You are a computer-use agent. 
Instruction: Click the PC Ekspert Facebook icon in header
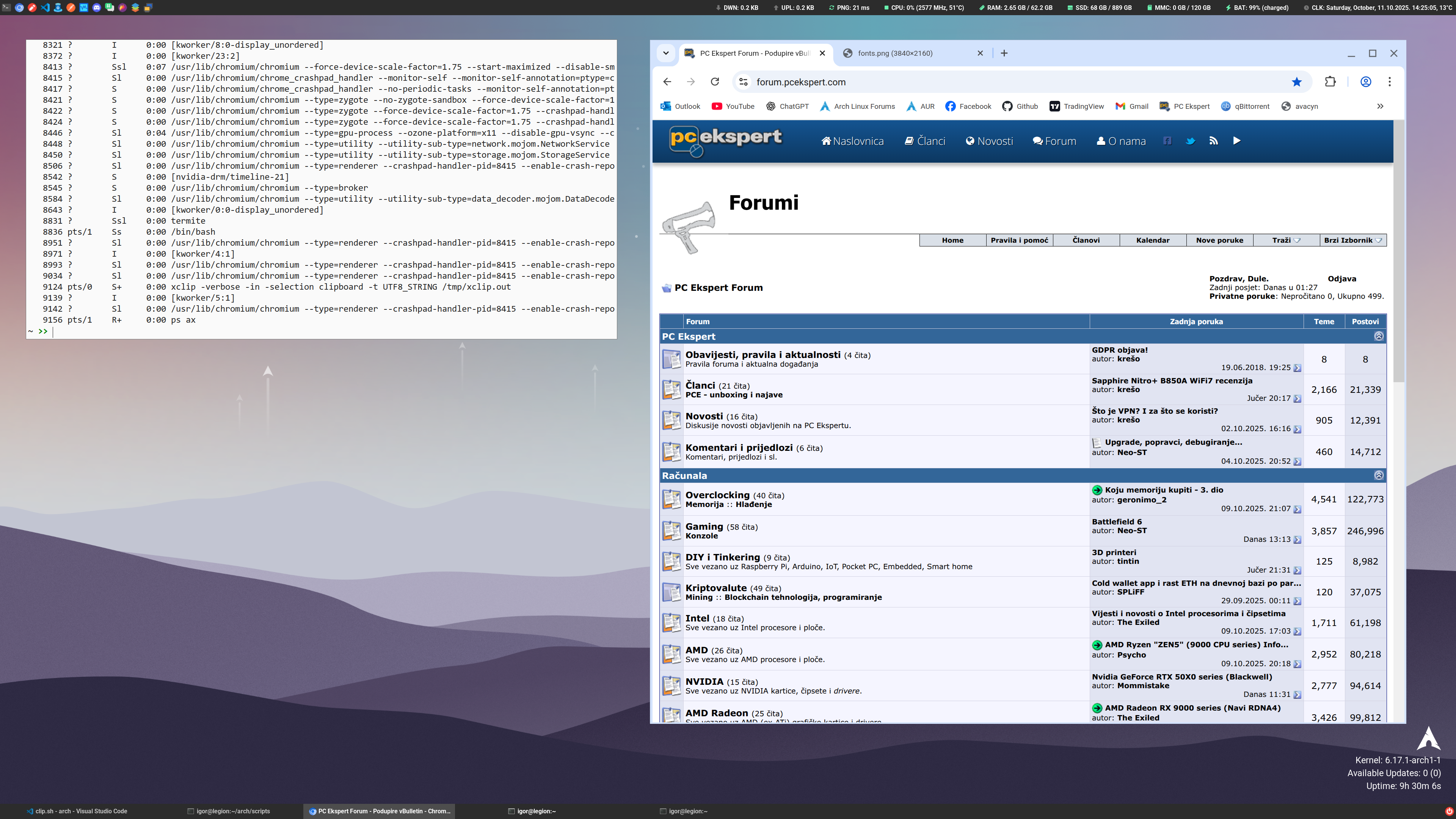[x=1167, y=141]
